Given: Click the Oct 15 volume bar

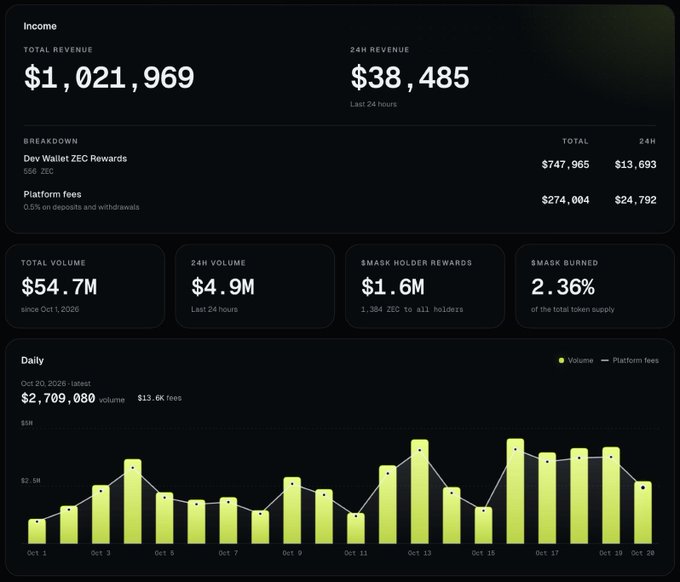Looking at the screenshot, I should (483, 525).
